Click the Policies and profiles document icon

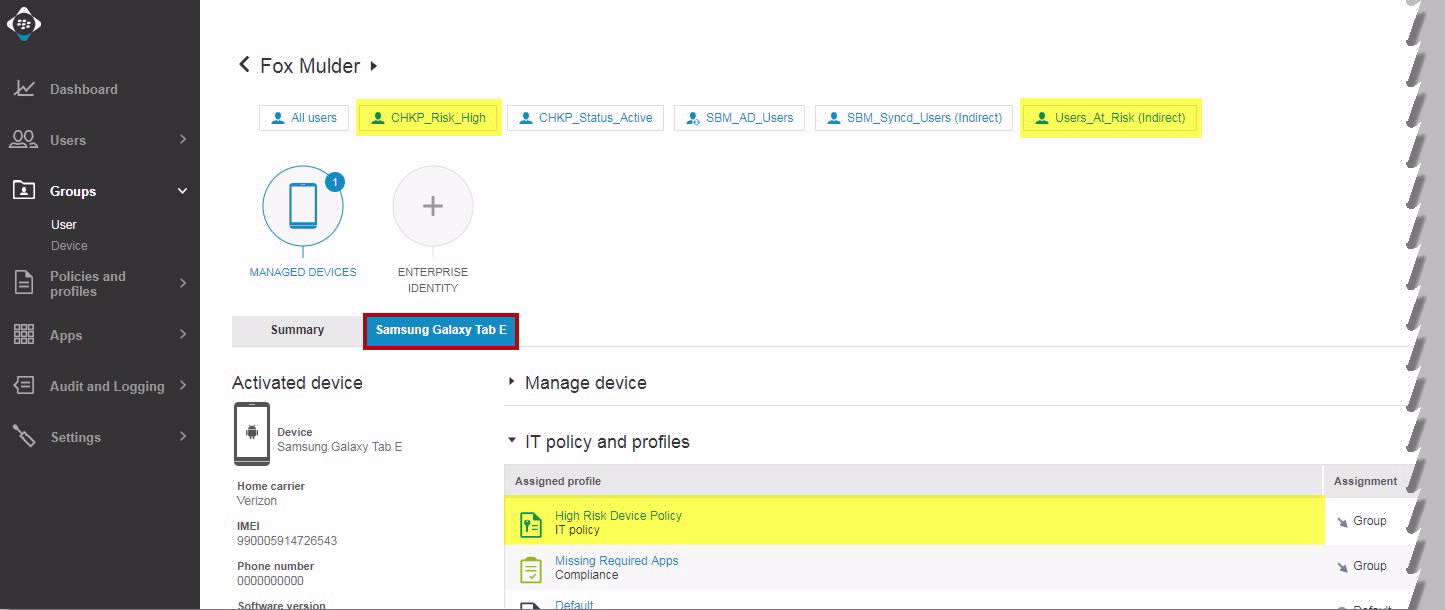pyautogui.click(x=24, y=283)
